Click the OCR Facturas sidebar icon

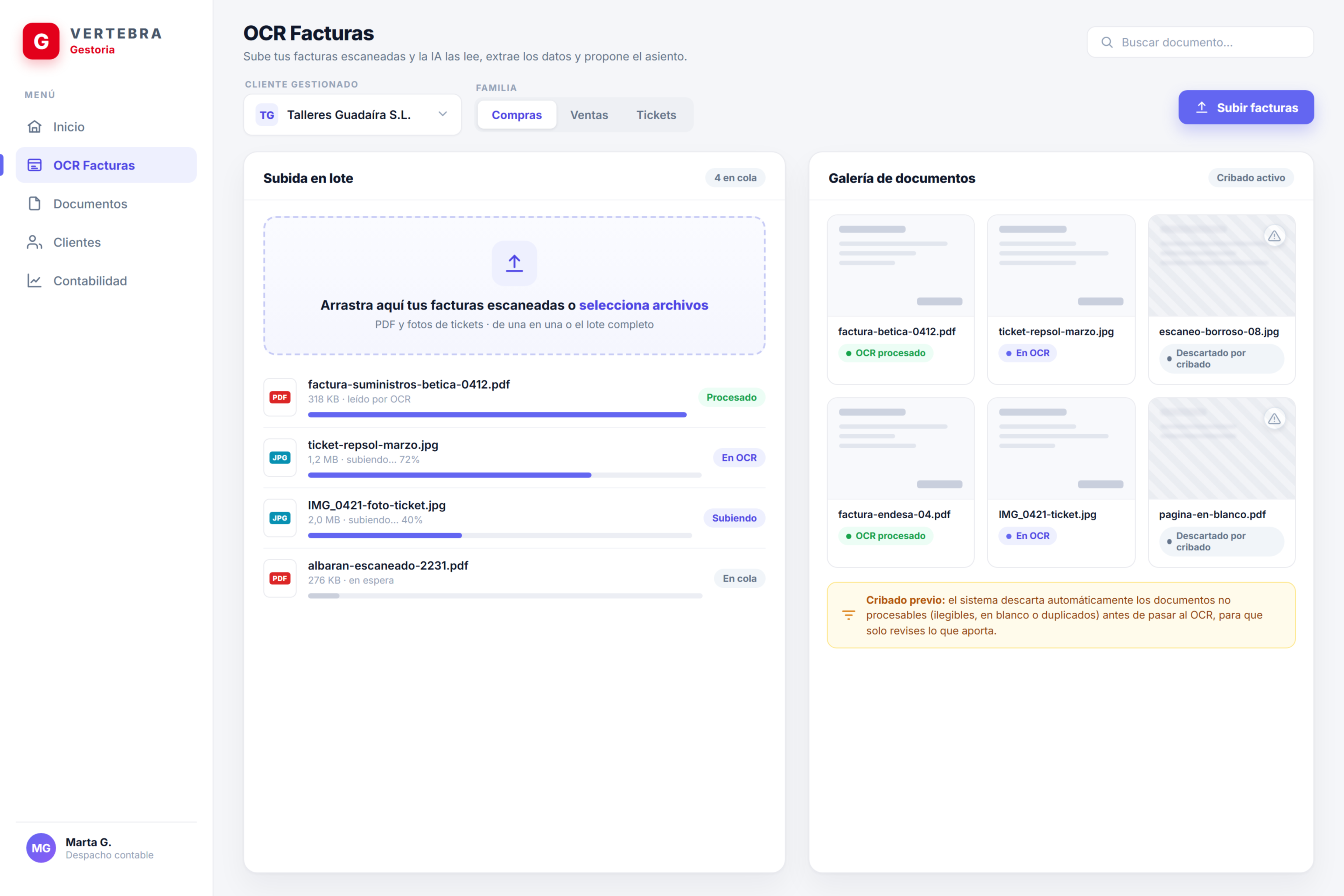tap(34, 165)
